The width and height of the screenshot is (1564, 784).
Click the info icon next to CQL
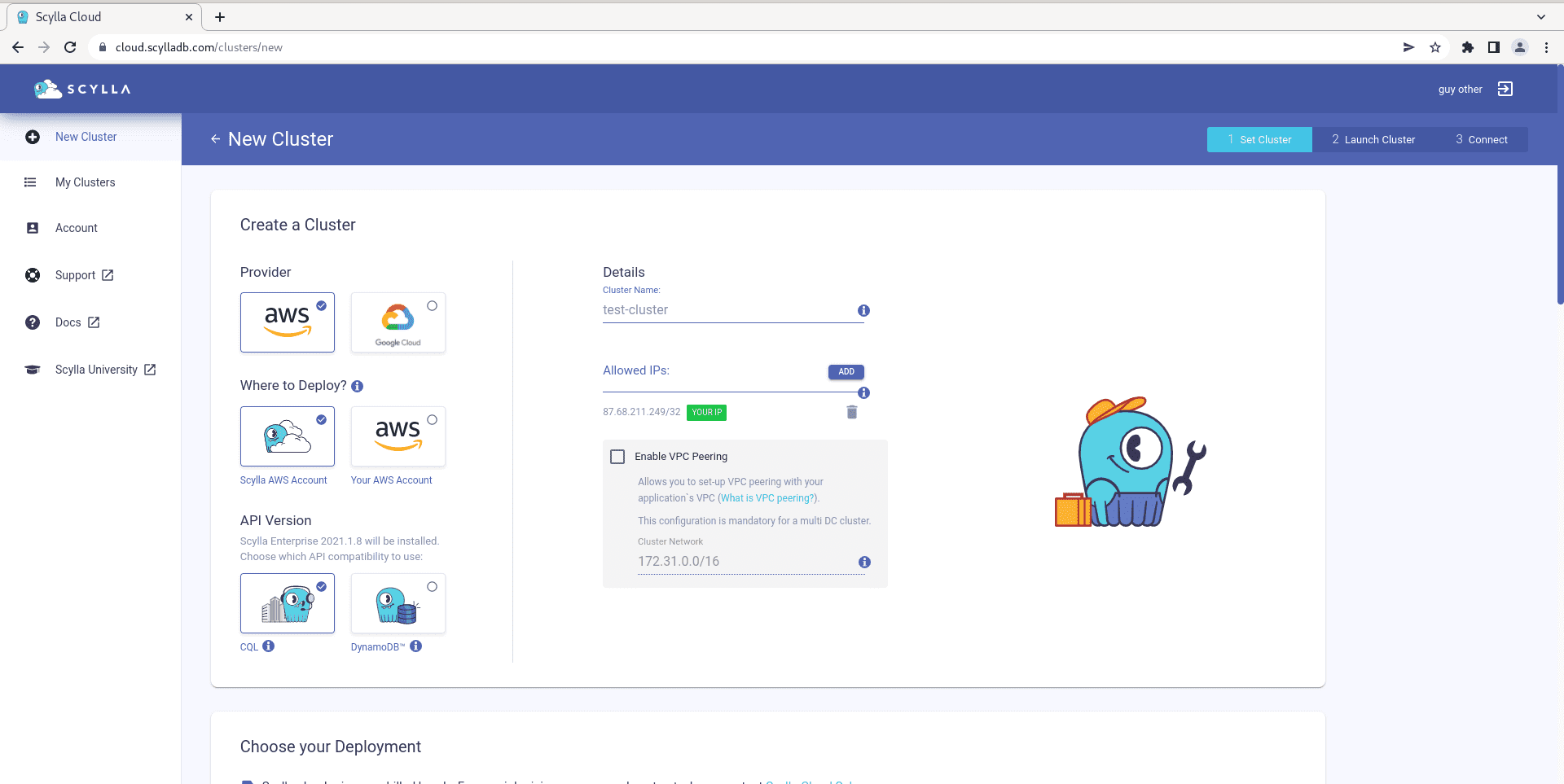tap(269, 646)
